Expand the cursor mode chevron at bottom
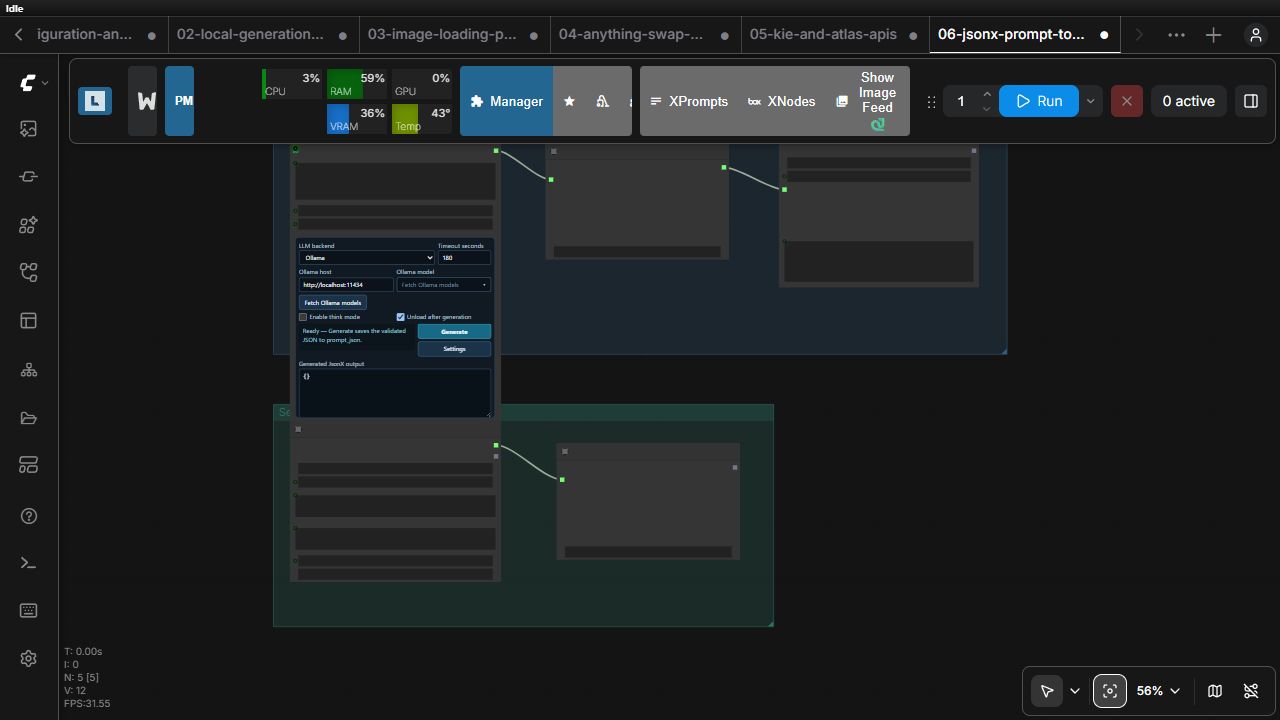This screenshot has height=720, width=1280. coord(1075,691)
